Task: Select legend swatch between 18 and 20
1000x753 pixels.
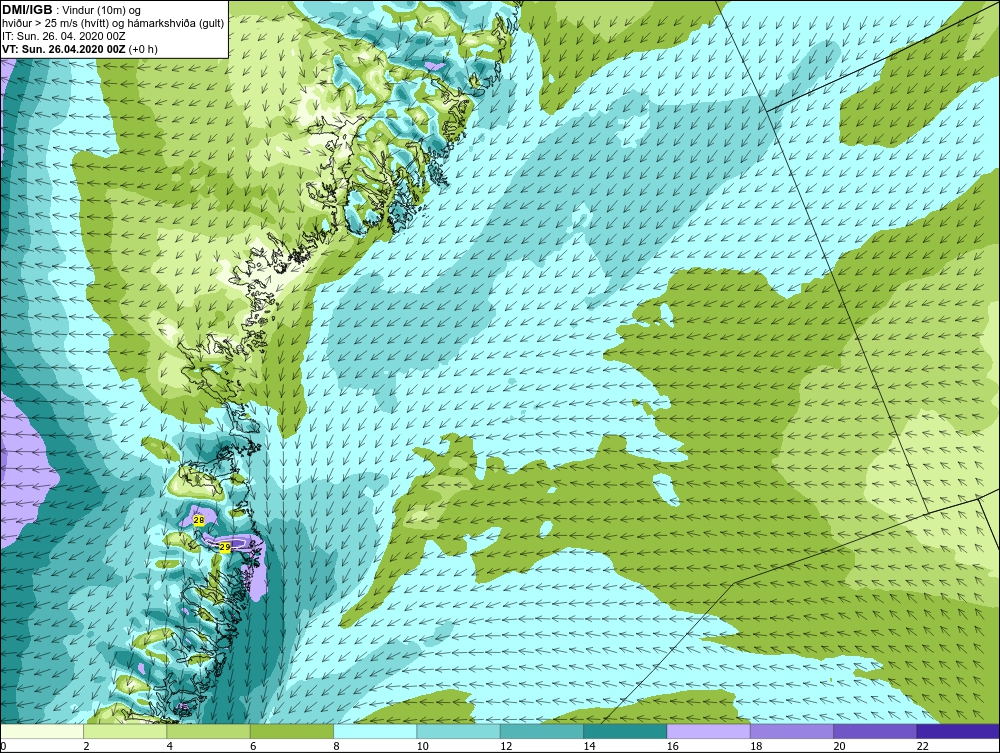Action: [791, 731]
